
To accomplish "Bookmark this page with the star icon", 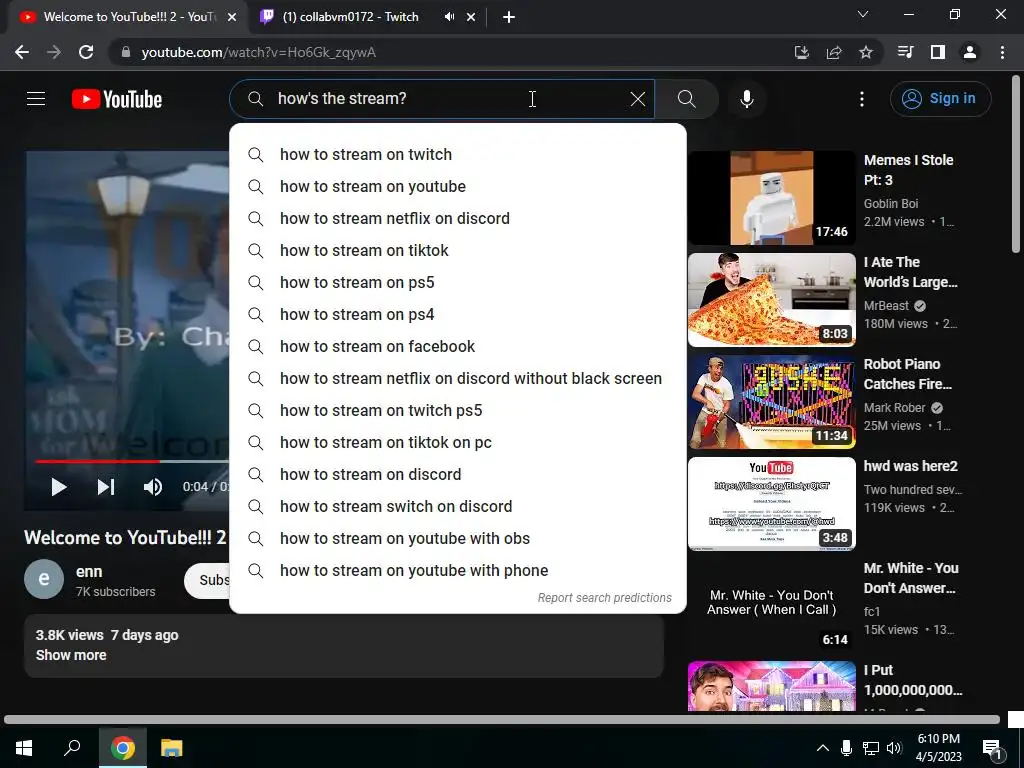I will point(865,52).
